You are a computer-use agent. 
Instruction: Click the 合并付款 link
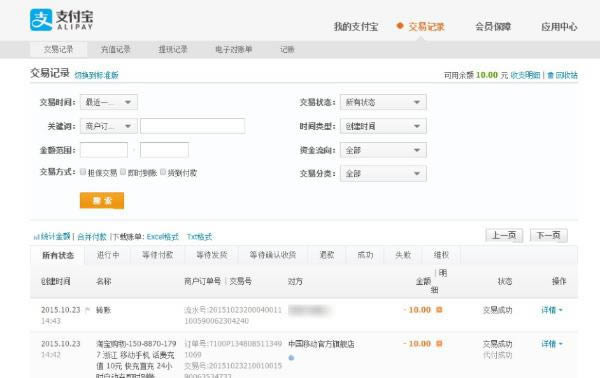(x=92, y=236)
